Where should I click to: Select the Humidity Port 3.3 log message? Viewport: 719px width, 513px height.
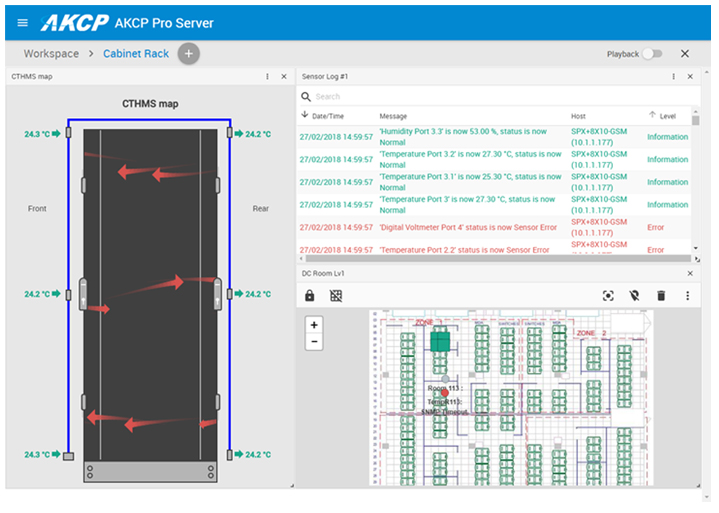pyautogui.click(x=463, y=137)
